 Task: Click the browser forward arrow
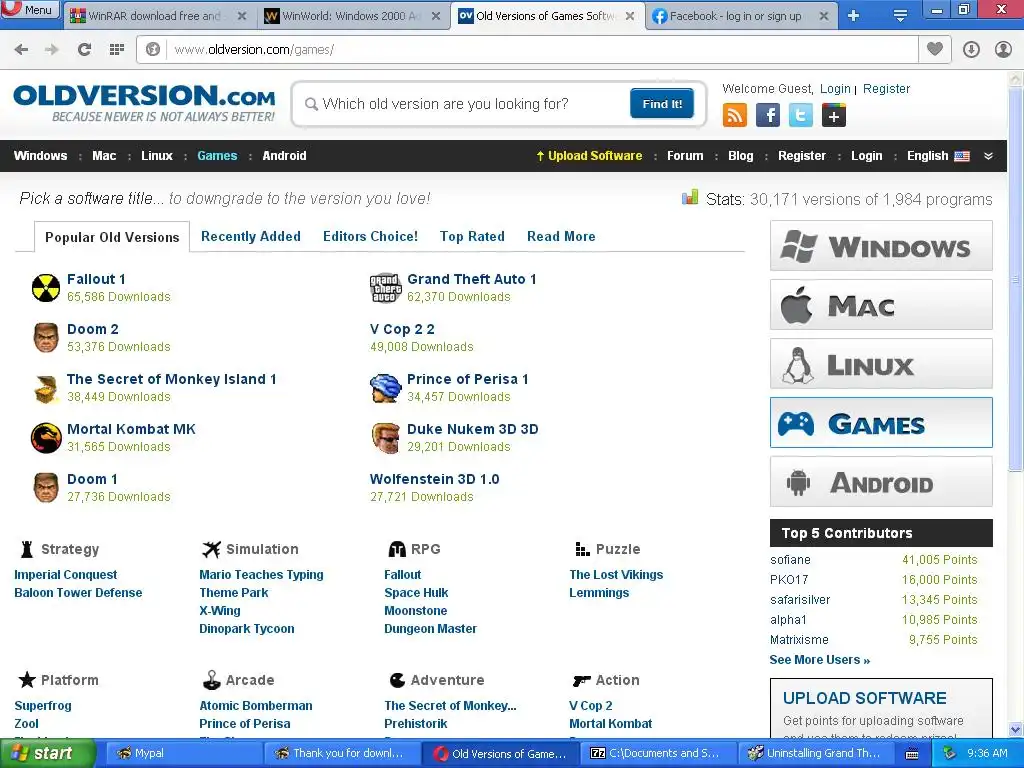(52, 50)
